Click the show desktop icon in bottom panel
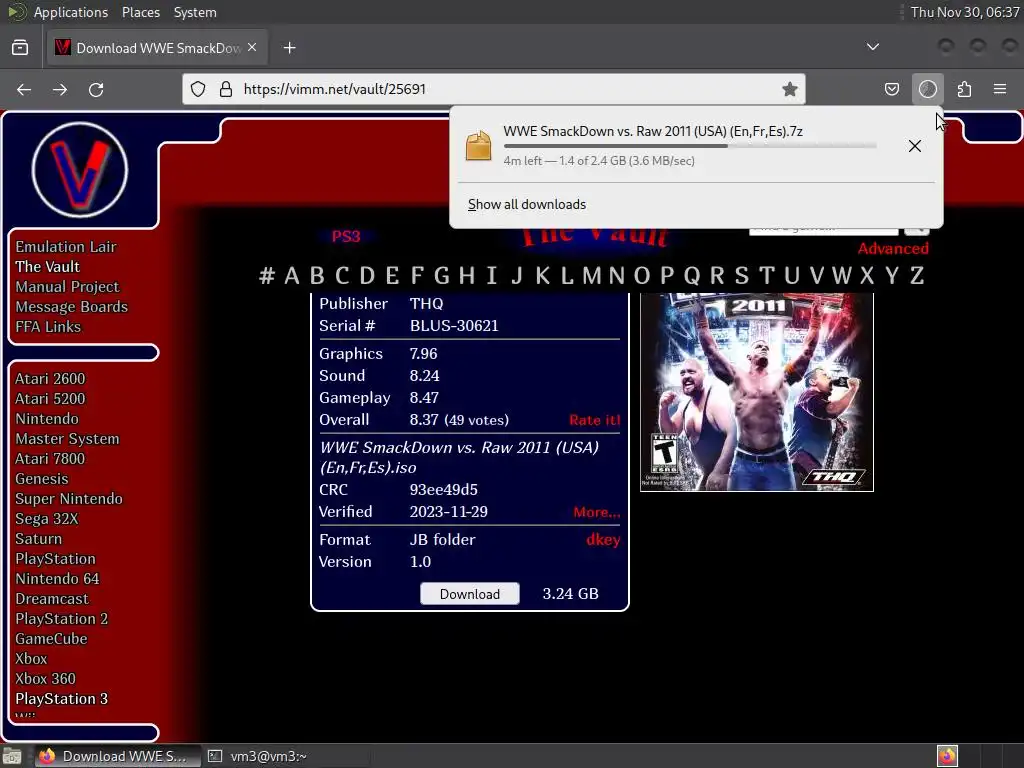The width and height of the screenshot is (1024, 768). pyautogui.click(x=12, y=756)
